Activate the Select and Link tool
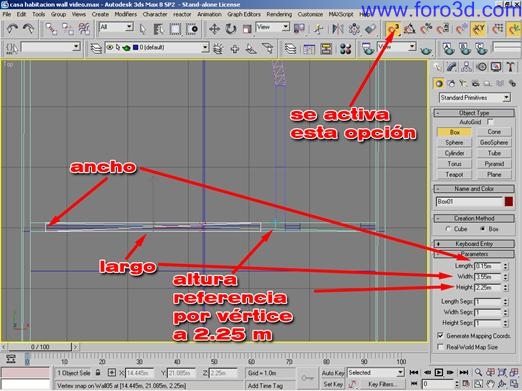This screenshot has height=391, width=522. click(x=51, y=29)
